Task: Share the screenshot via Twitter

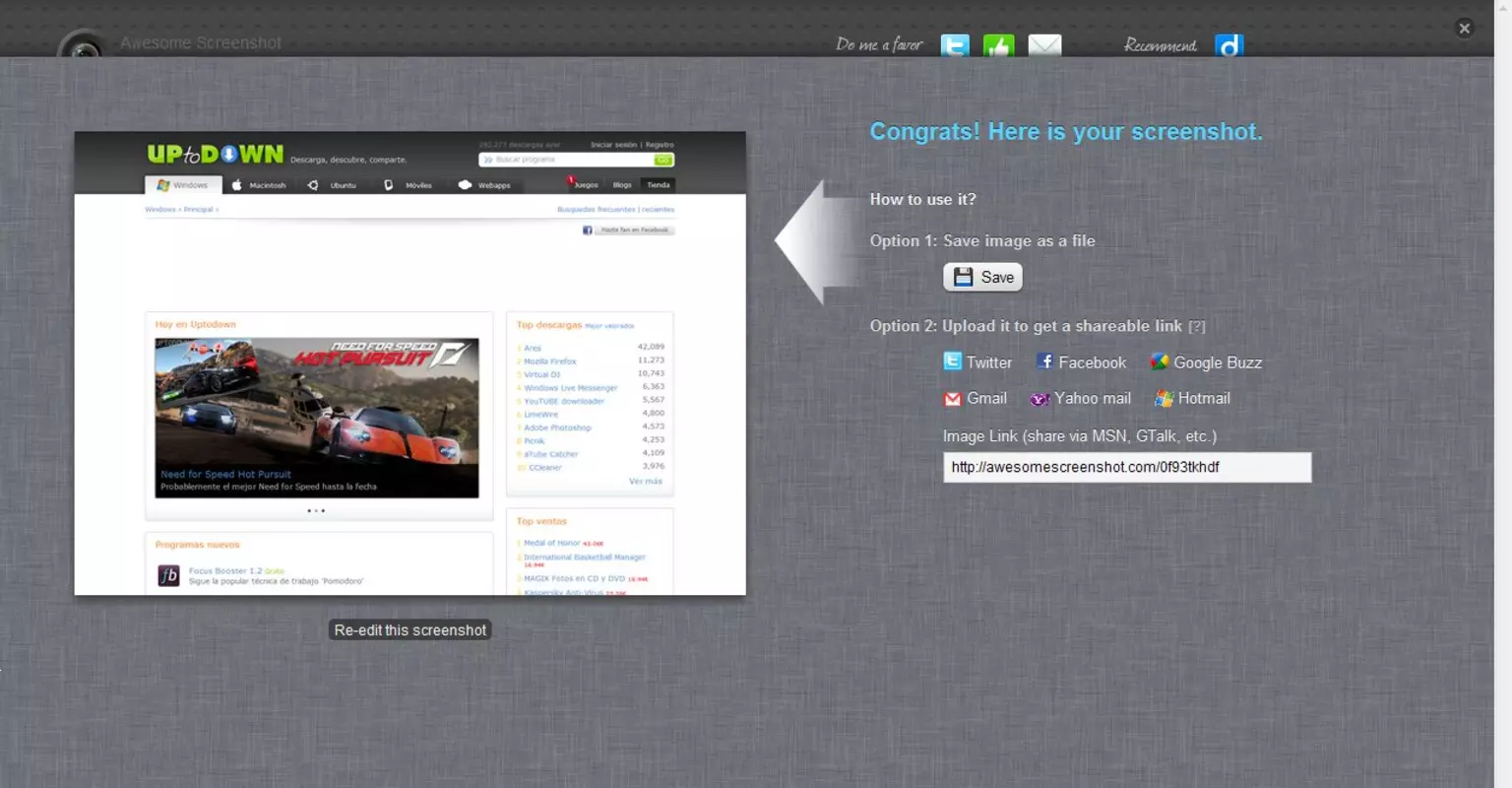Action: click(977, 362)
